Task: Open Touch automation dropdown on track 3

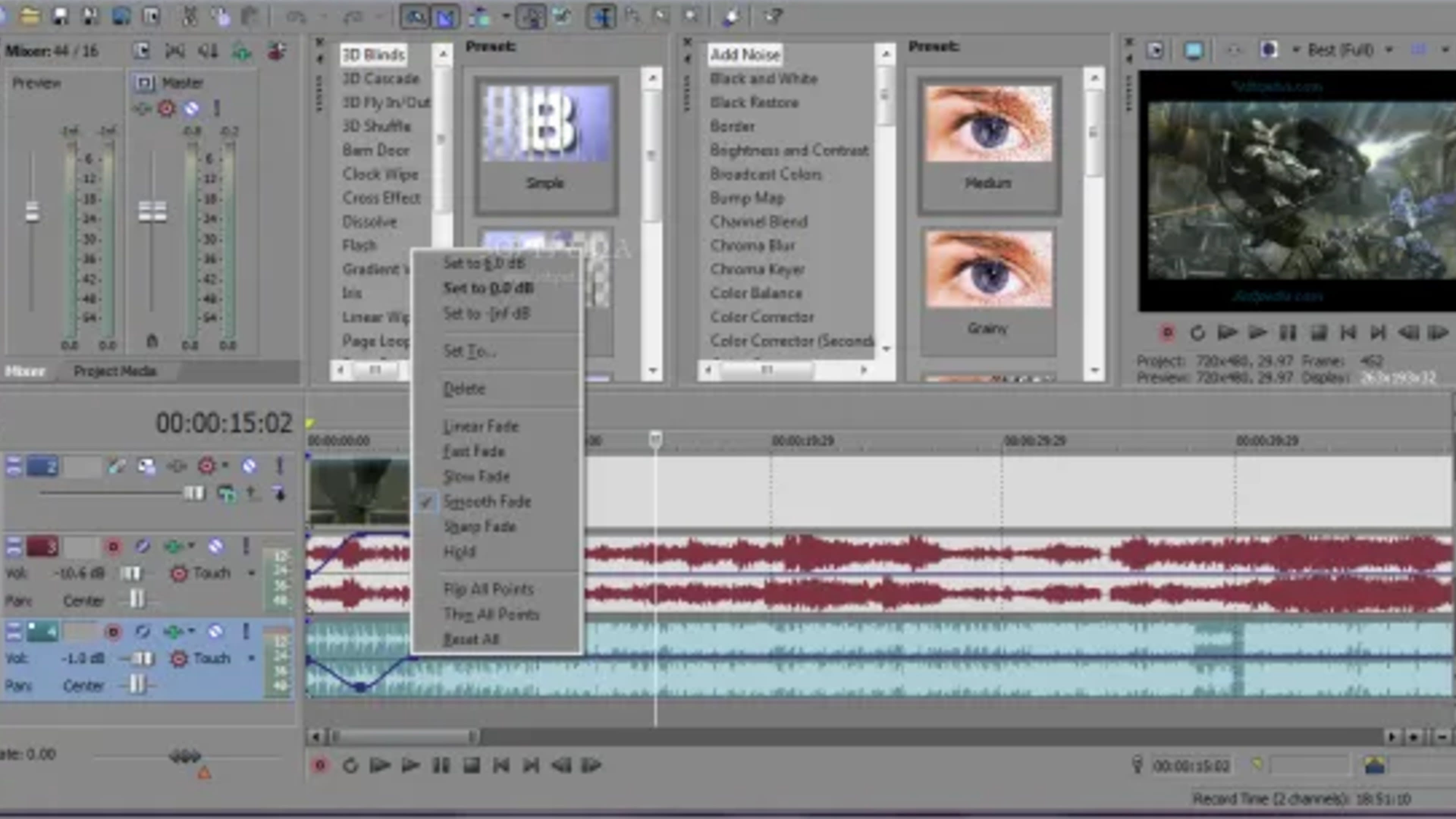Action: click(x=251, y=573)
